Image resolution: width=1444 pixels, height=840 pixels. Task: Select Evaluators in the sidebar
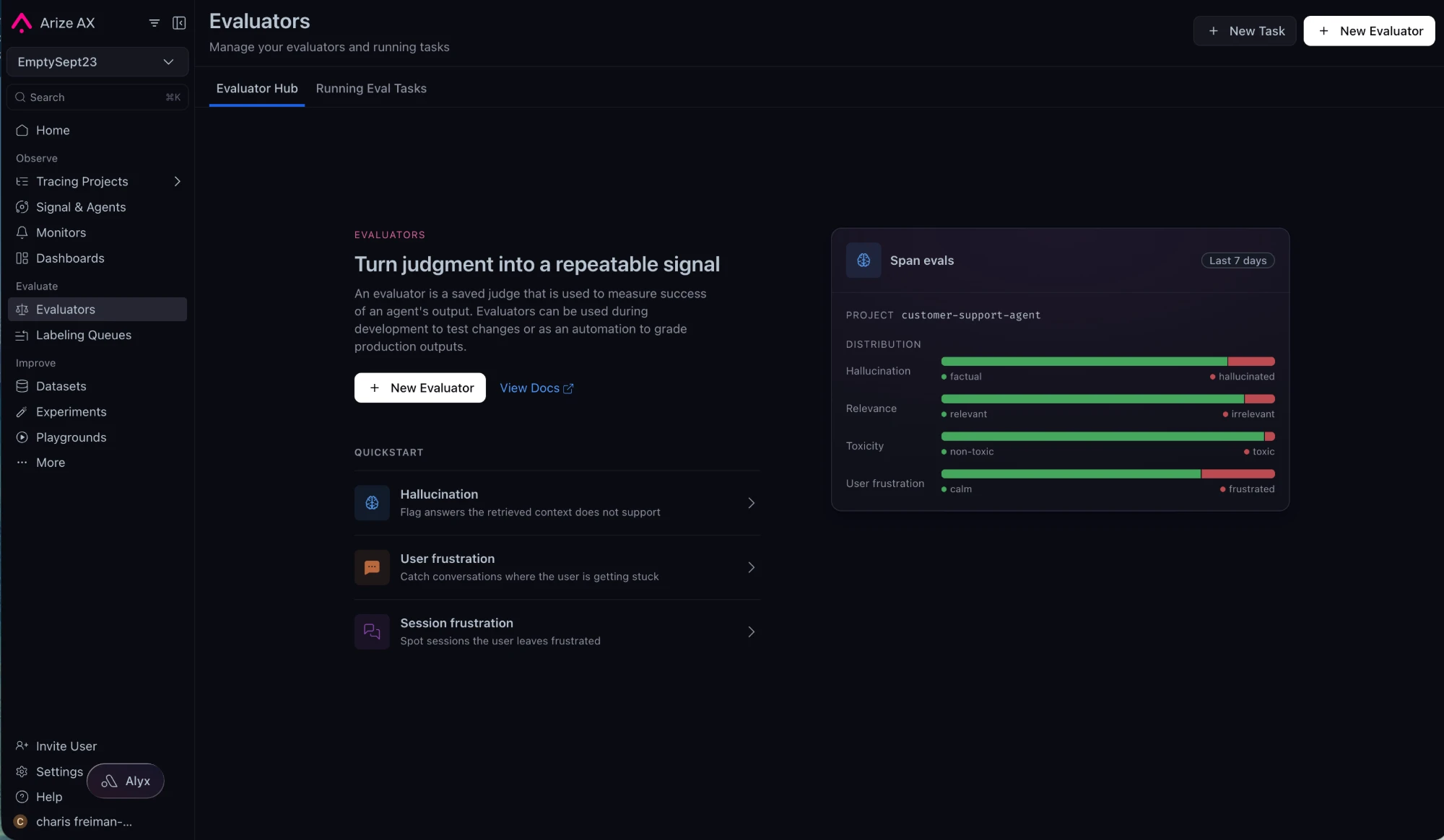(97, 310)
